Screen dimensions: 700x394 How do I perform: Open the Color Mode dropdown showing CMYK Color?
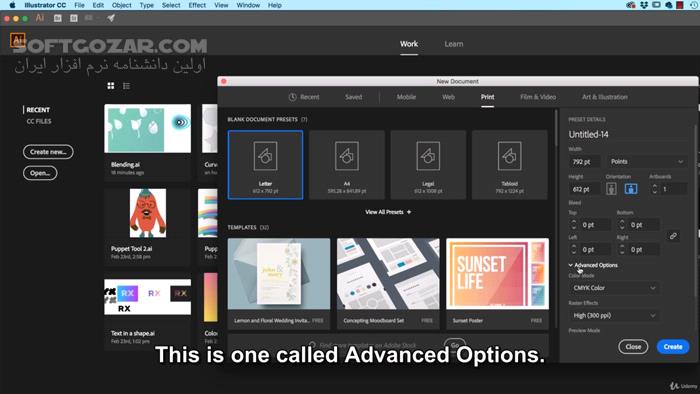click(614, 288)
